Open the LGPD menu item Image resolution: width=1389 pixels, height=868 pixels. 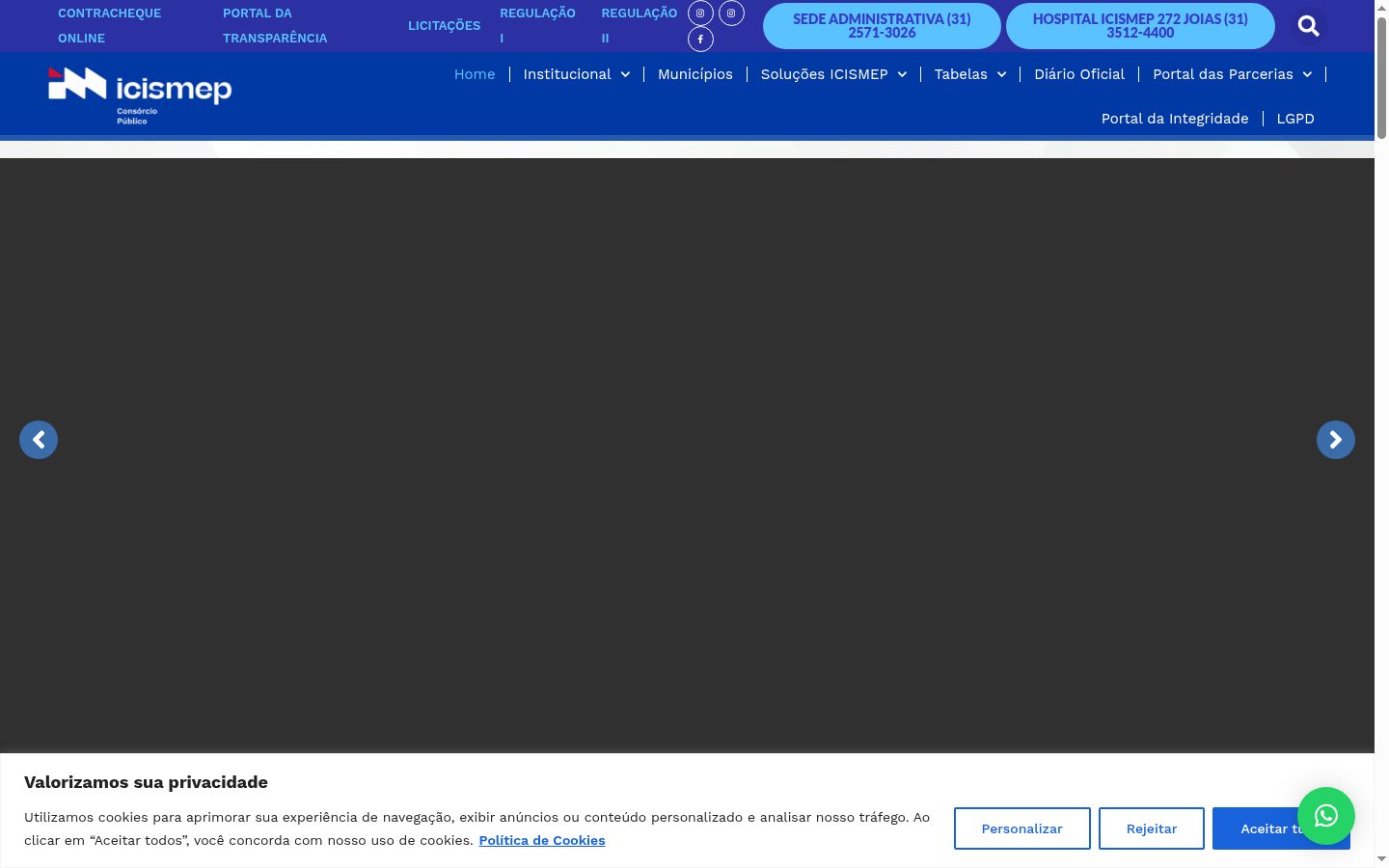tap(1295, 119)
